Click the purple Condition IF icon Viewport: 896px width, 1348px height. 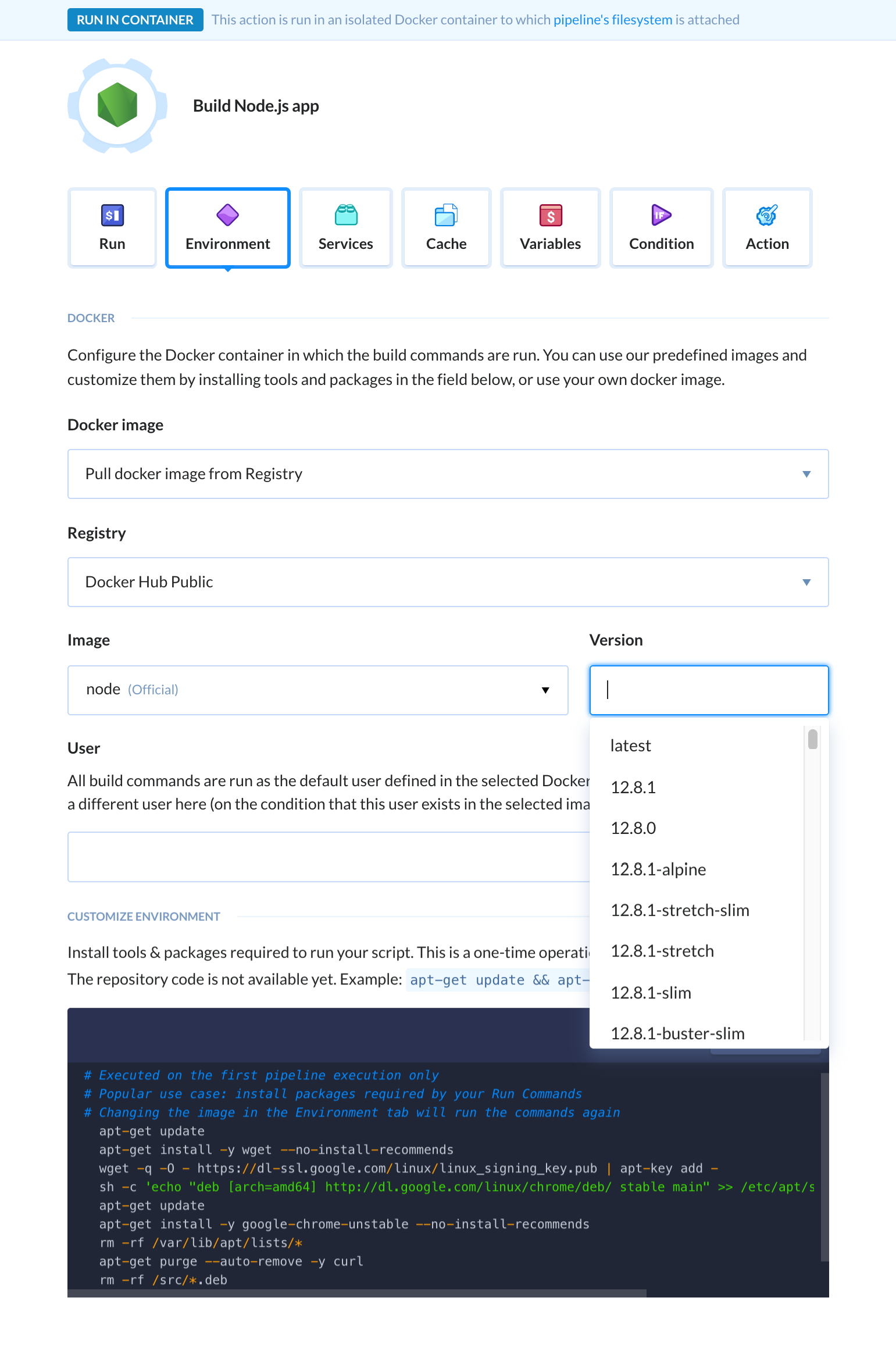pyautogui.click(x=661, y=215)
